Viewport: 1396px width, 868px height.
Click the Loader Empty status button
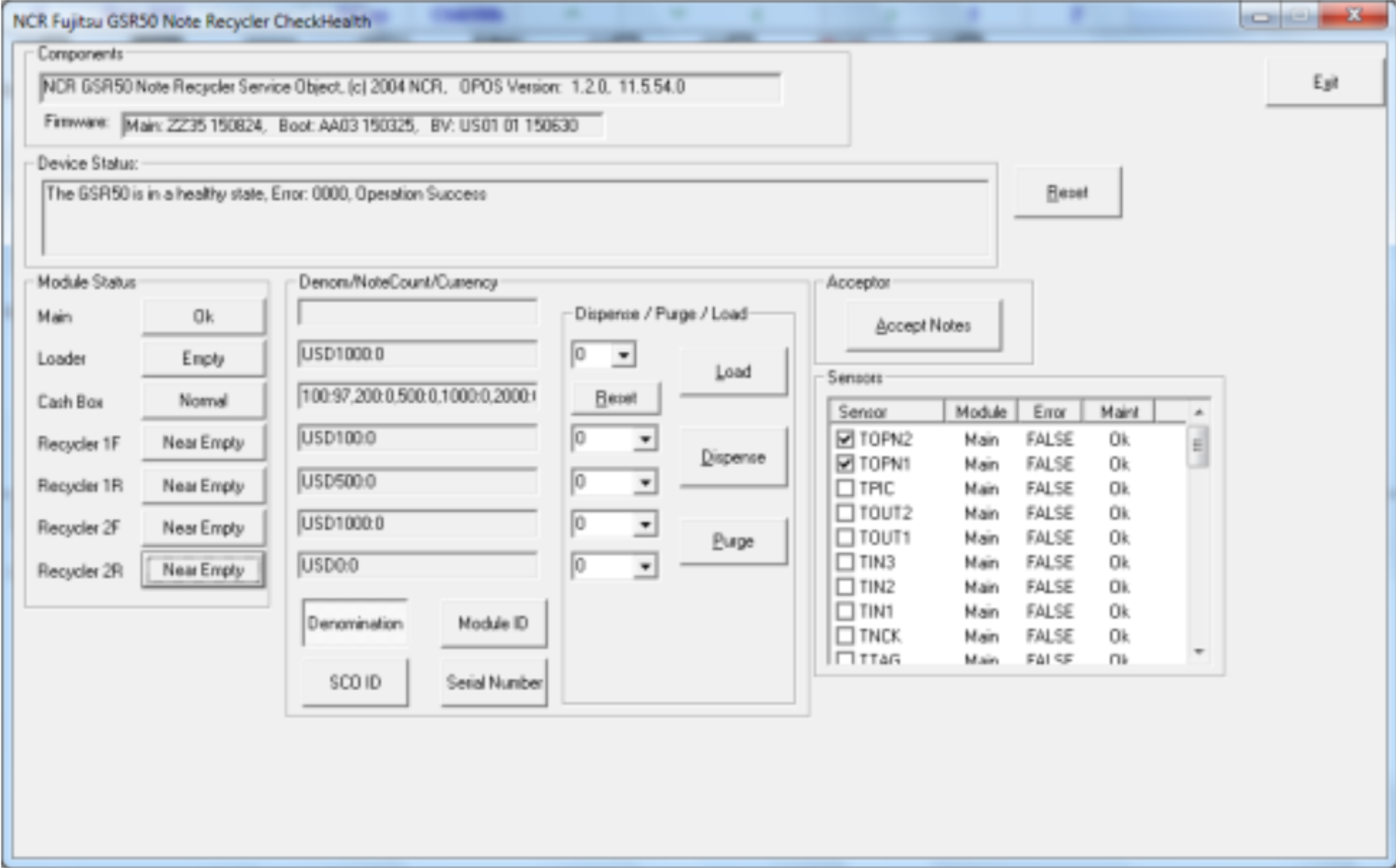point(204,358)
